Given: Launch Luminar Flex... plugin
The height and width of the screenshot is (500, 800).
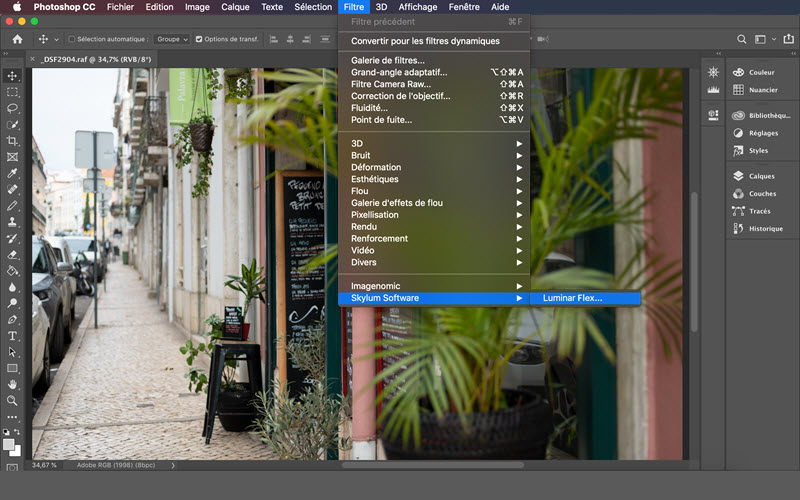Looking at the screenshot, I should [585, 298].
